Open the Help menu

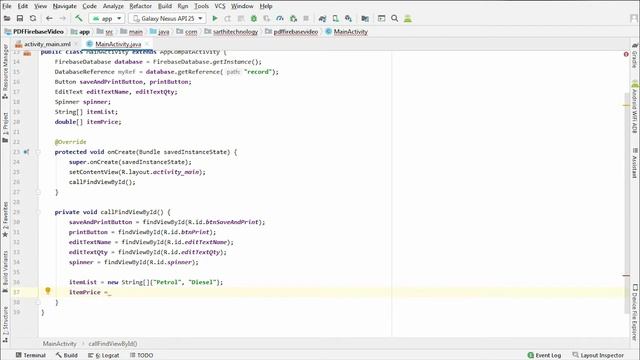click(x=266, y=6)
